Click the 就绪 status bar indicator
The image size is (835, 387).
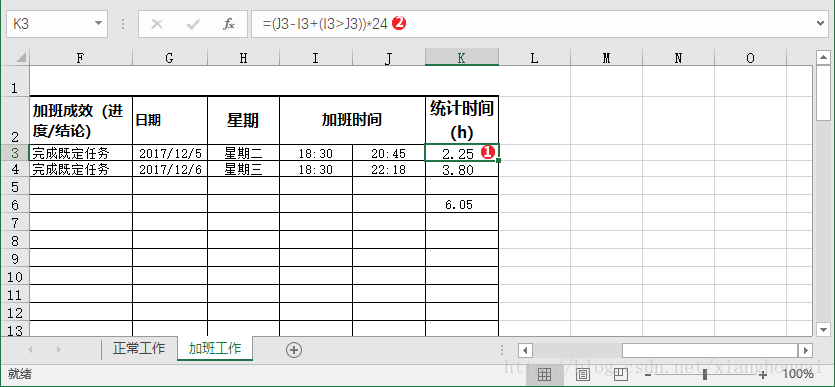pyautogui.click(x=20, y=374)
